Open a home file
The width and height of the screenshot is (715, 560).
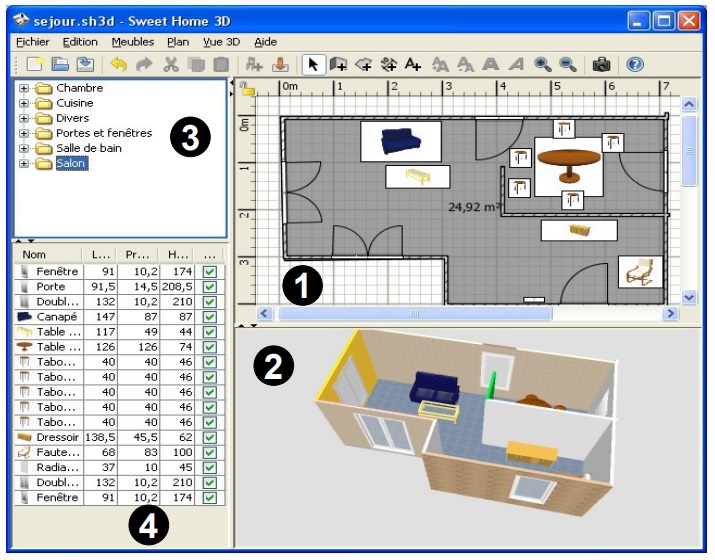60,64
